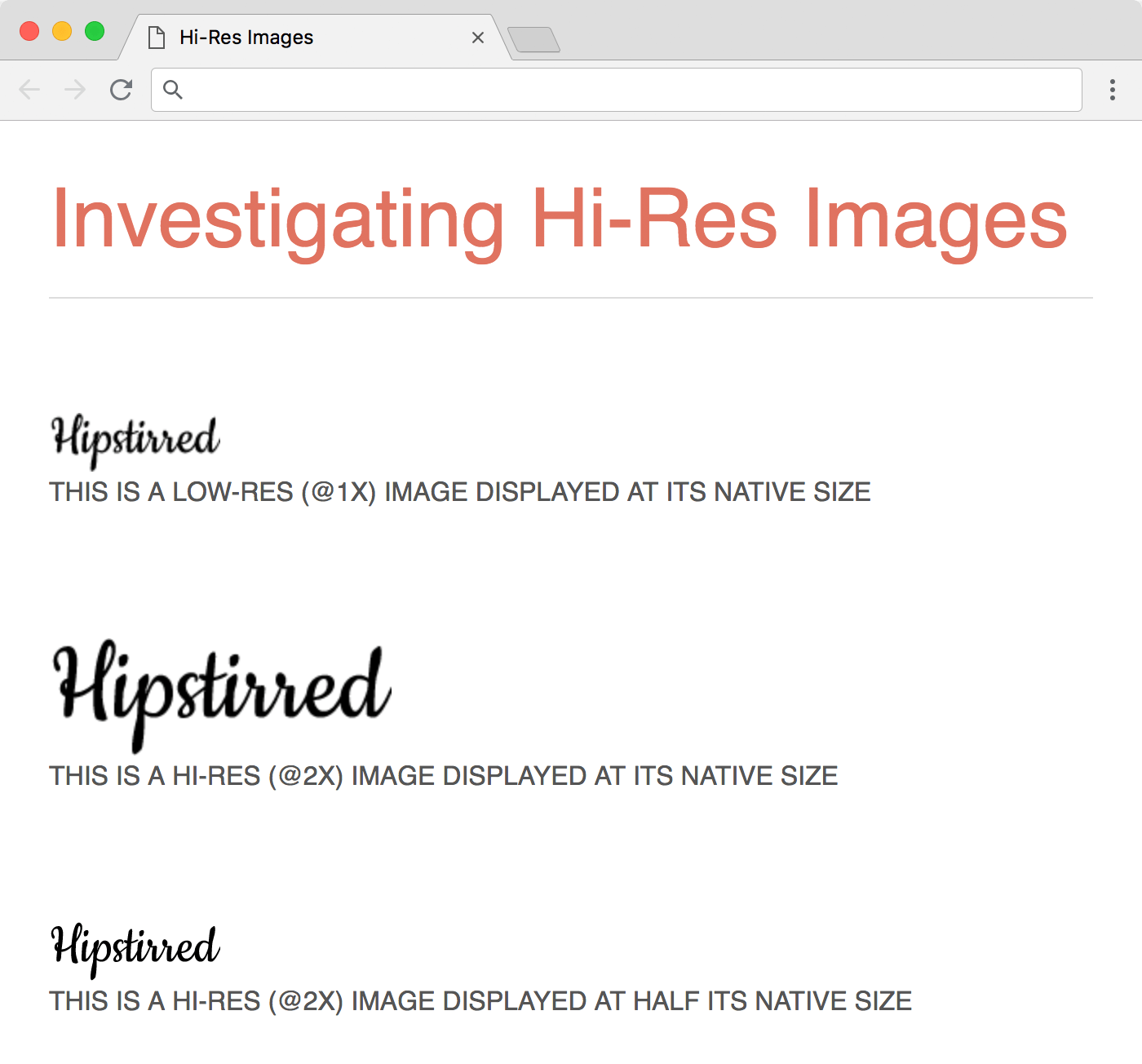Click the caption under the large logo
The height and width of the screenshot is (1064, 1142).
tap(444, 776)
